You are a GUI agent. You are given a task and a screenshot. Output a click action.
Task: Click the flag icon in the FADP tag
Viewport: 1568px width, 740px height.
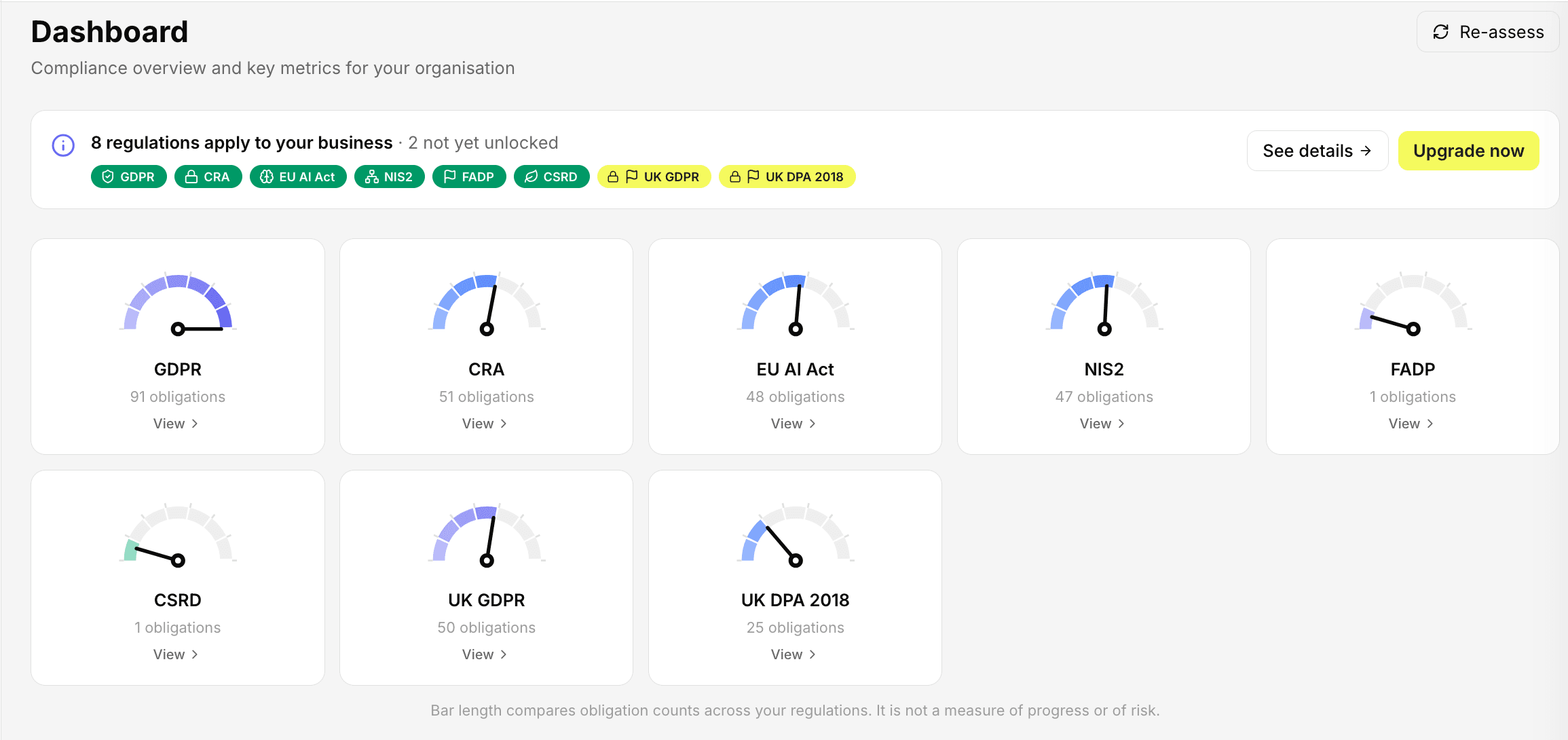tap(449, 177)
